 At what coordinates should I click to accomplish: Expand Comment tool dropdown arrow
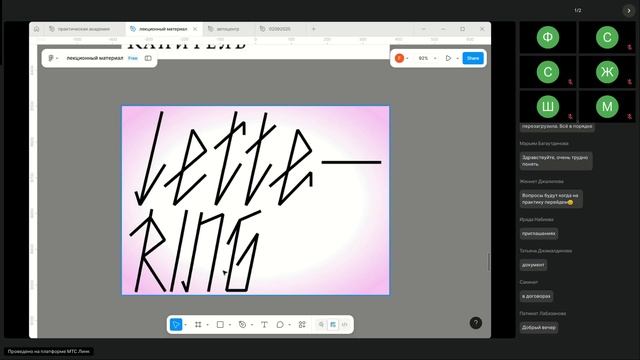tap(289, 325)
